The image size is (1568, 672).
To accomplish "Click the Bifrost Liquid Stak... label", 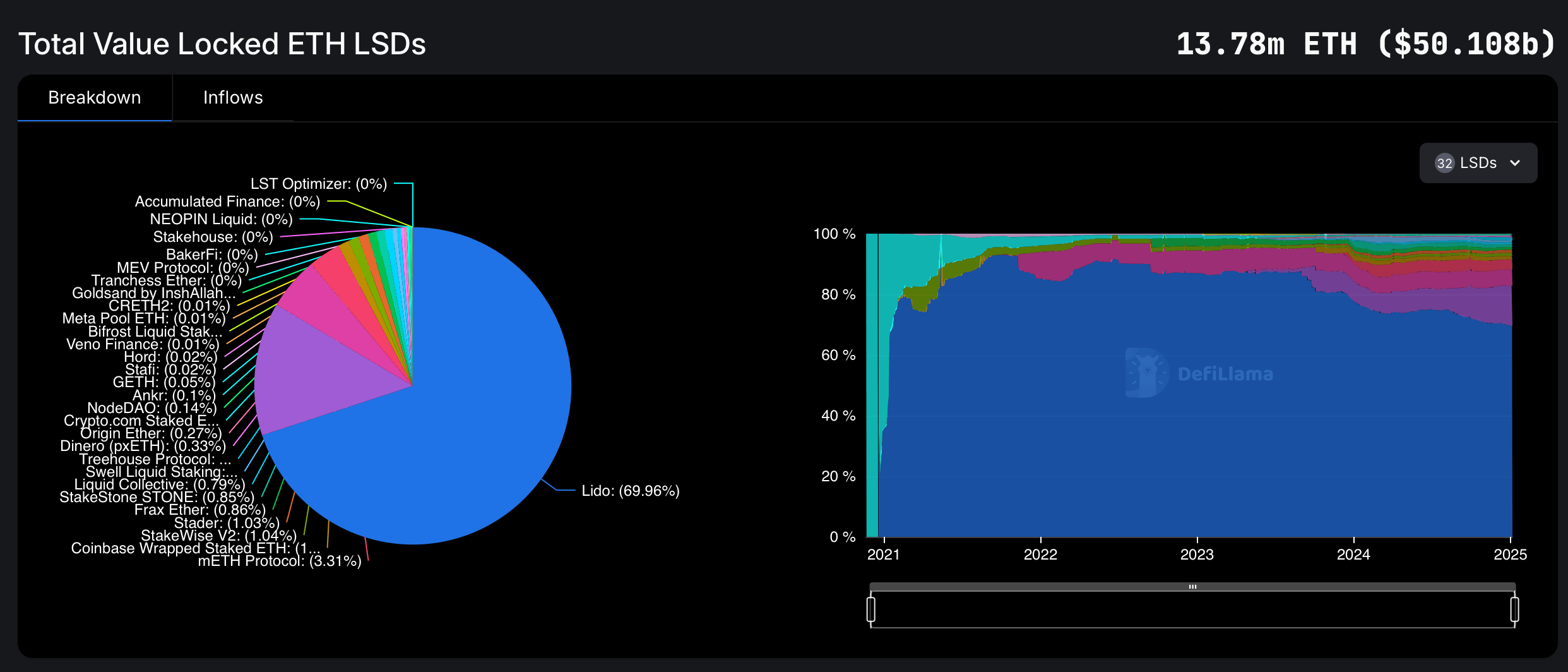I will click(x=155, y=332).
